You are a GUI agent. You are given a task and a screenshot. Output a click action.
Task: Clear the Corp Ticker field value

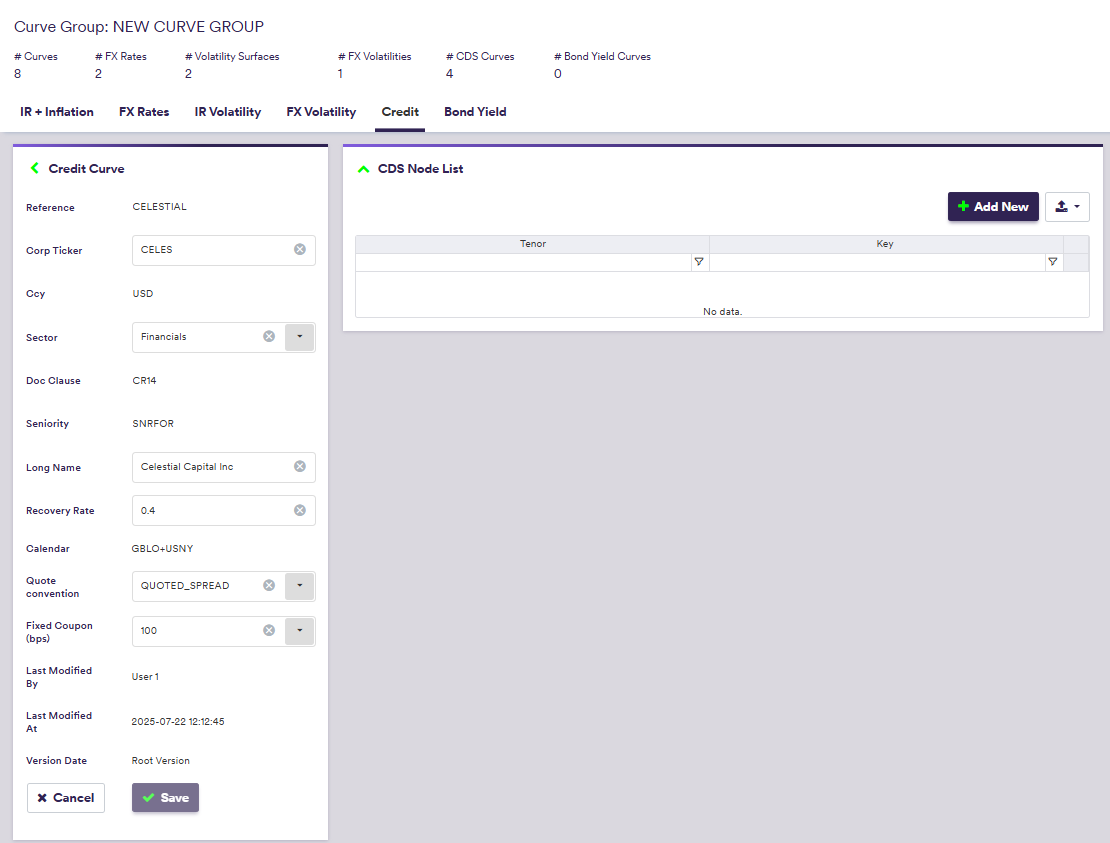click(299, 250)
